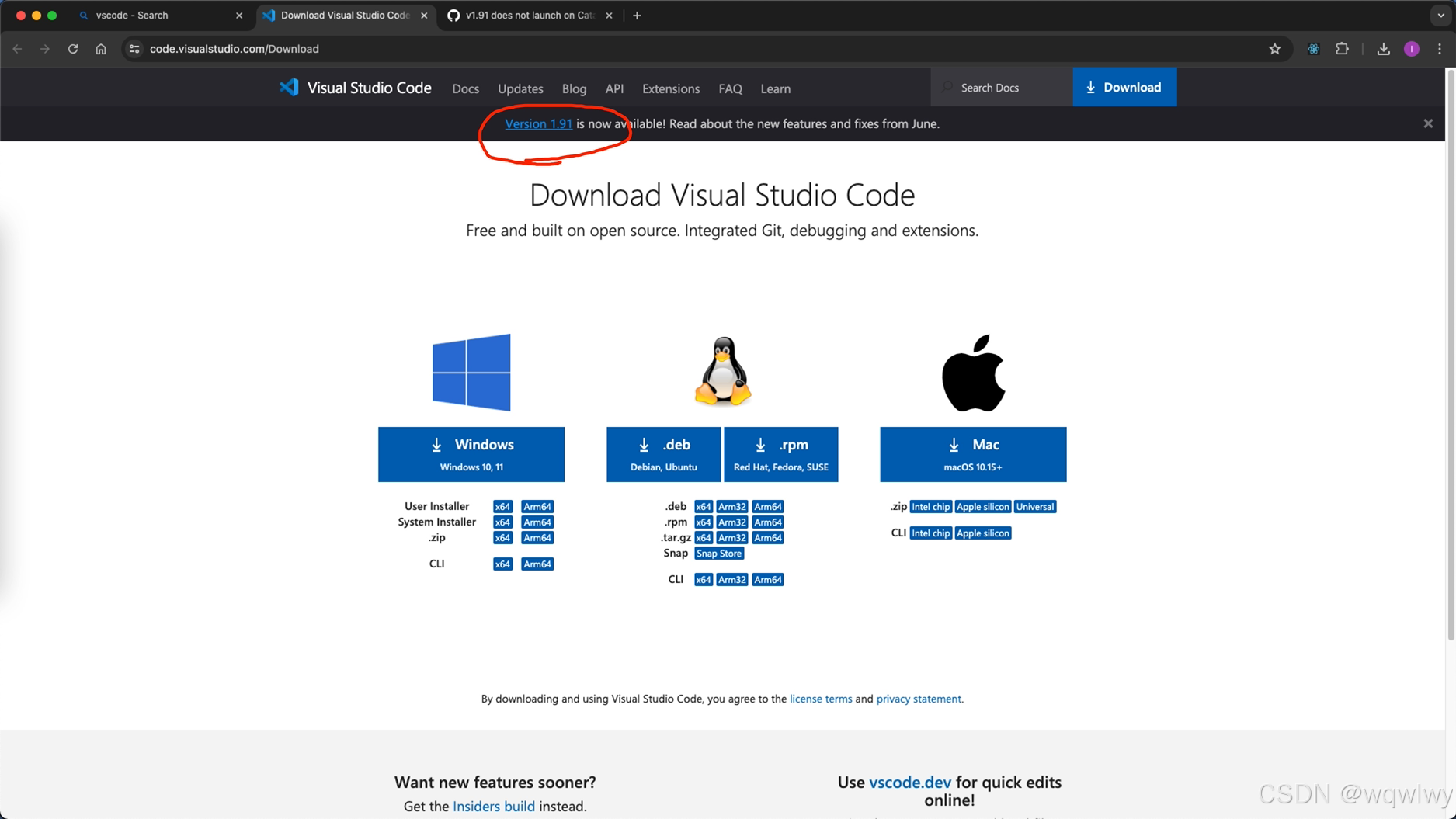The height and width of the screenshot is (819, 1456).
Task: Click the React DevTools extension icon
Action: click(x=1313, y=49)
